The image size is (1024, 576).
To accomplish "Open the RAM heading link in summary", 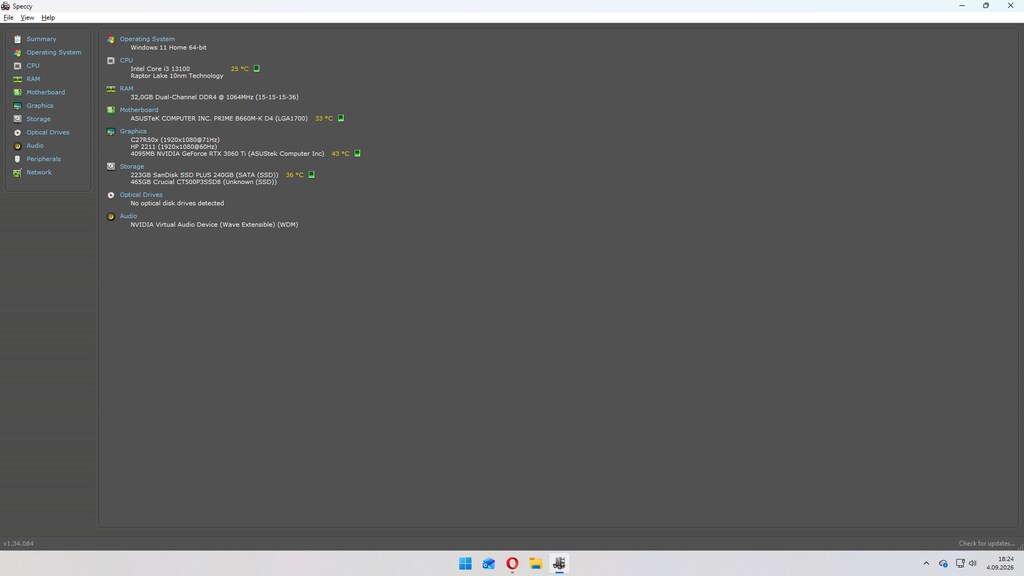I will (x=126, y=88).
